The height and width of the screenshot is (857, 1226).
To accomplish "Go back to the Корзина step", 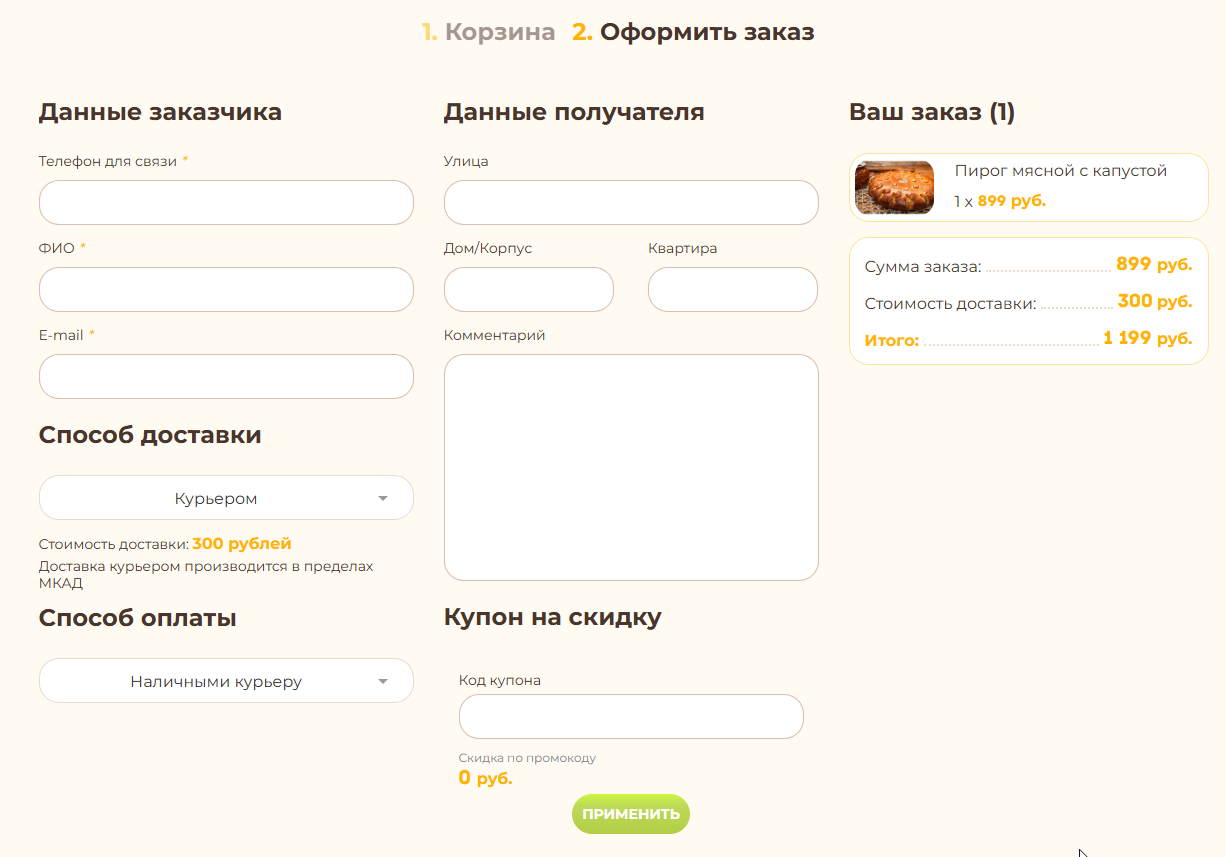I will point(499,32).
